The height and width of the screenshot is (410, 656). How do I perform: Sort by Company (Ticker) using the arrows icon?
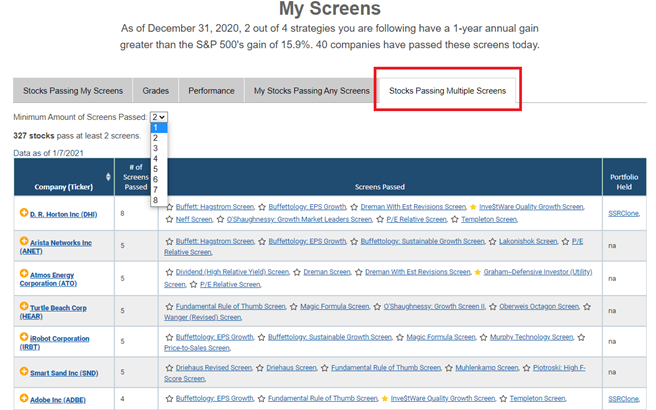tap(108, 177)
